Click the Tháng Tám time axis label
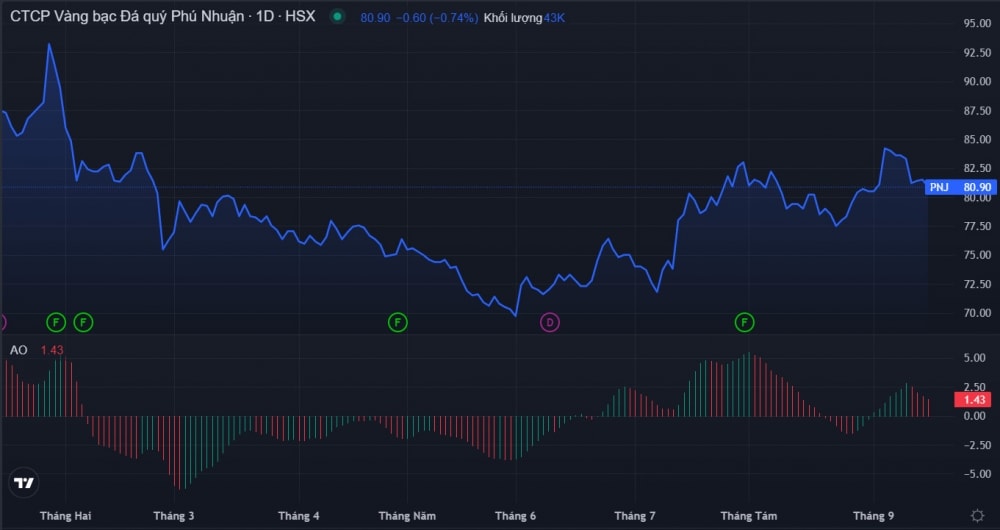Viewport: 1000px width, 530px height. click(749, 515)
